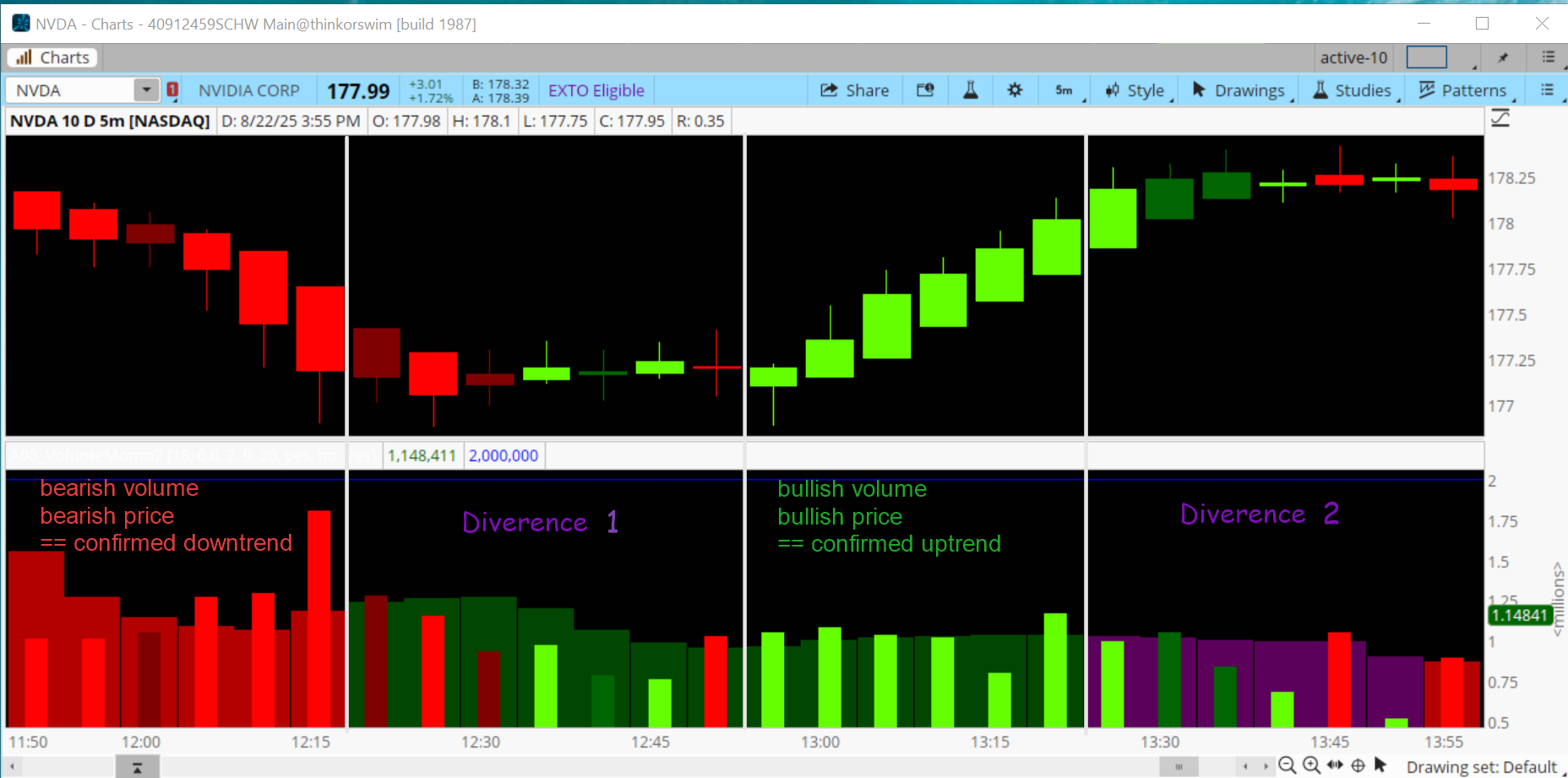
Task: Select the Diverence 1 text drawing
Action: tap(541, 522)
